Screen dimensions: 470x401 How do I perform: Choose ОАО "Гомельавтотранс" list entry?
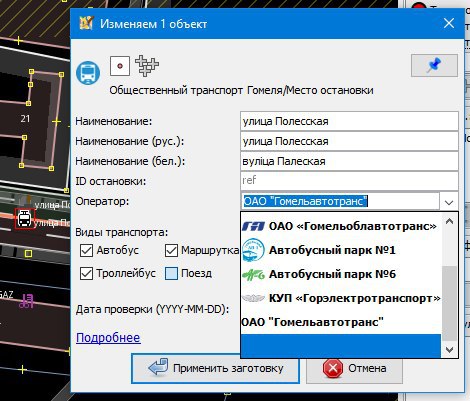coord(341,322)
